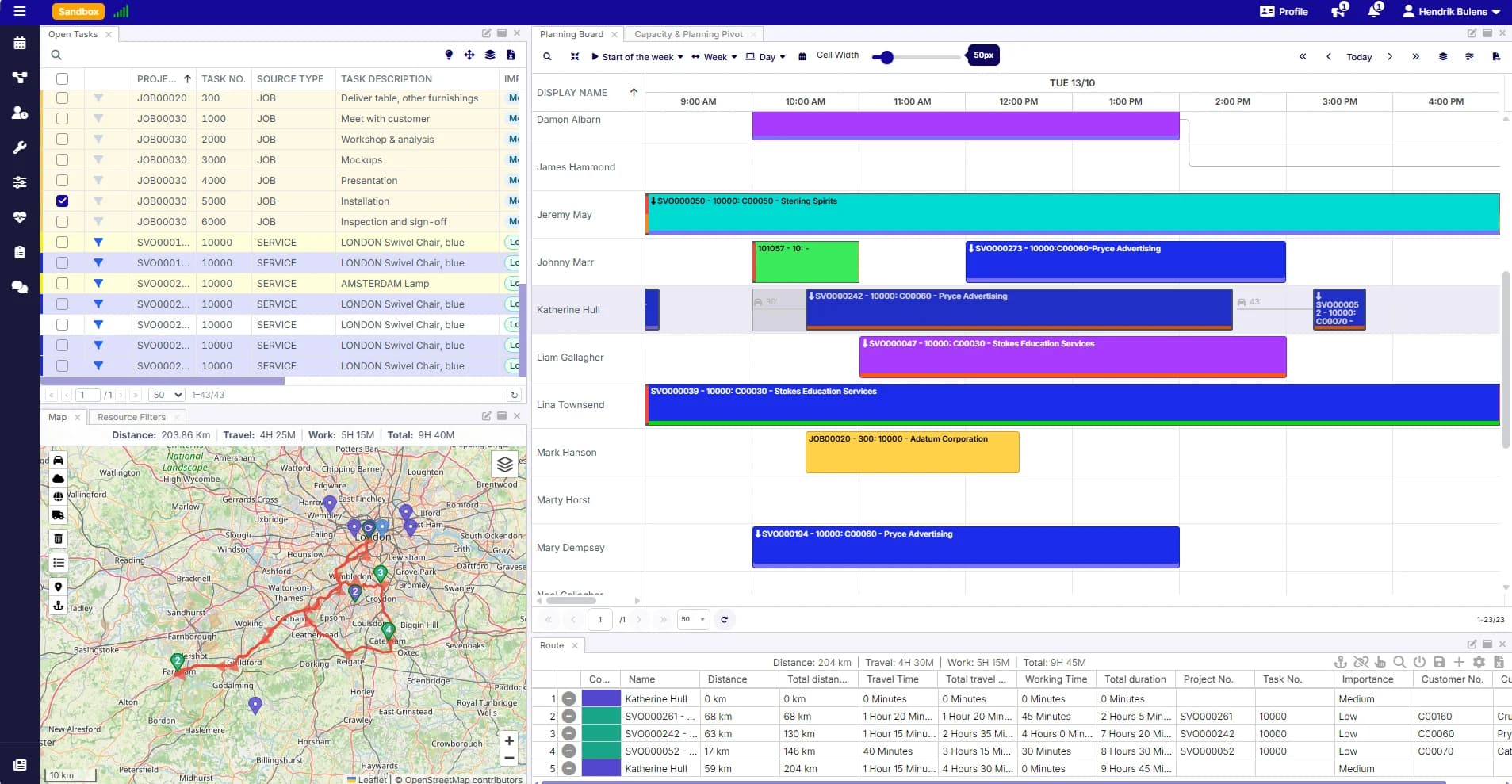Switch to Capacity & Planning Pivot tab
Viewport: 1512px width, 784px height.
tap(688, 34)
